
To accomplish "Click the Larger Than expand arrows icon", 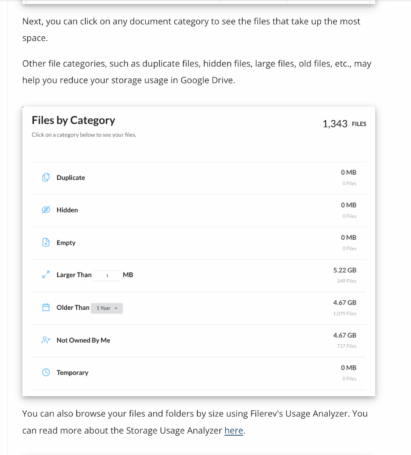I will 46,275.
